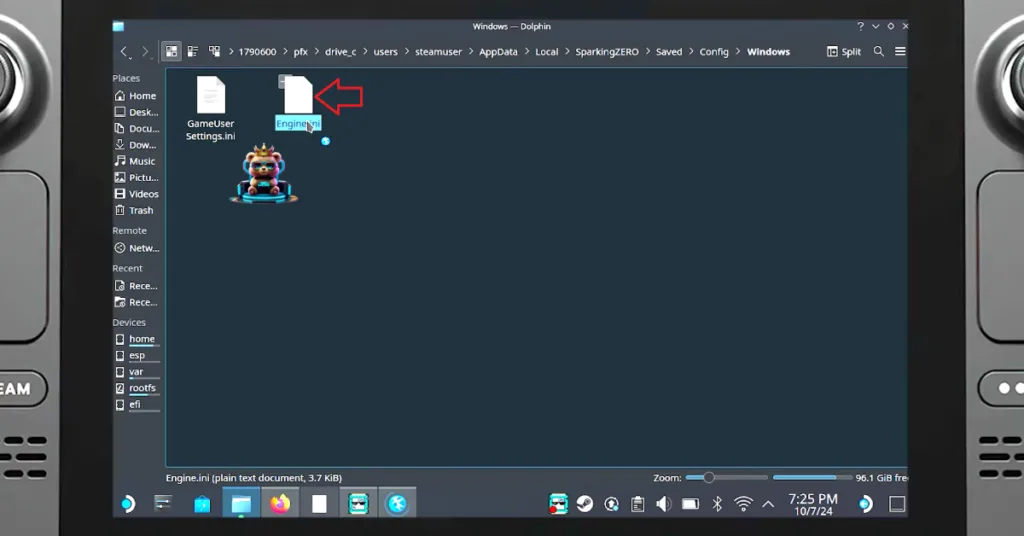Select the rootfs device entry
The image size is (1024, 536).
coord(136,388)
